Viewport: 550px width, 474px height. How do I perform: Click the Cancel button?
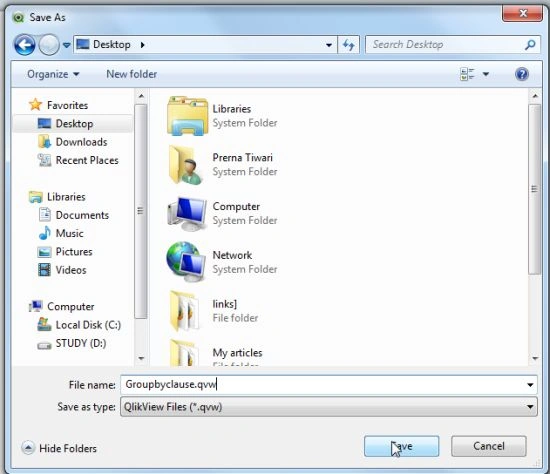489,446
